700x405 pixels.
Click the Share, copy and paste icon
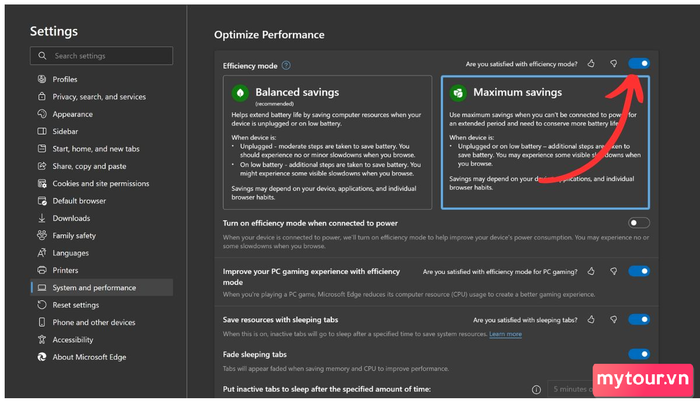pos(42,166)
